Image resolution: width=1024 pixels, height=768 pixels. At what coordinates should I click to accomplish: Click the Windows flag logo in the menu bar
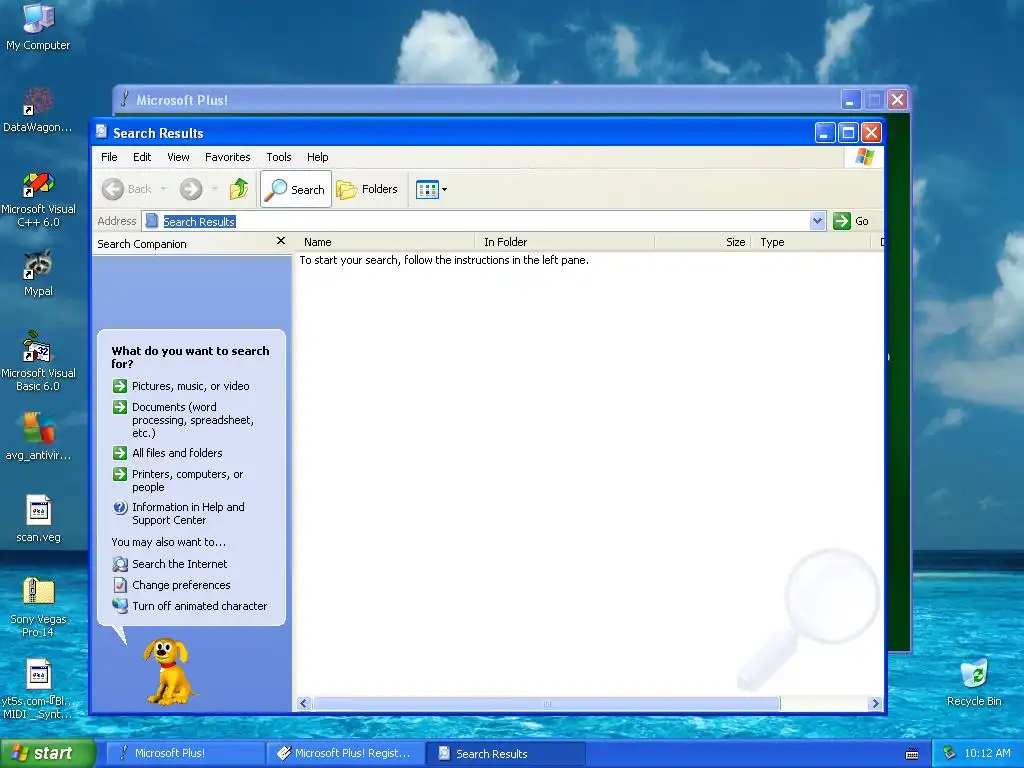[864, 157]
